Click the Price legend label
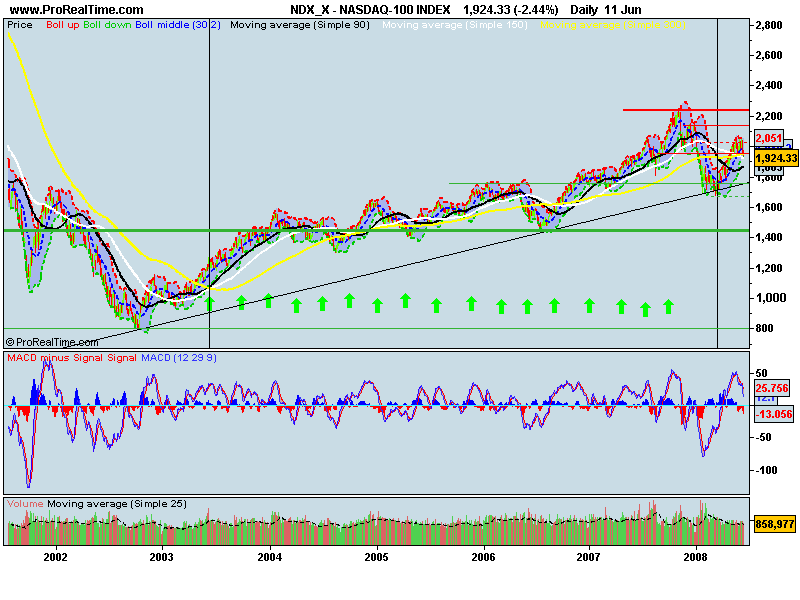Viewport: 800px width, 600px height. [x=20, y=24]
